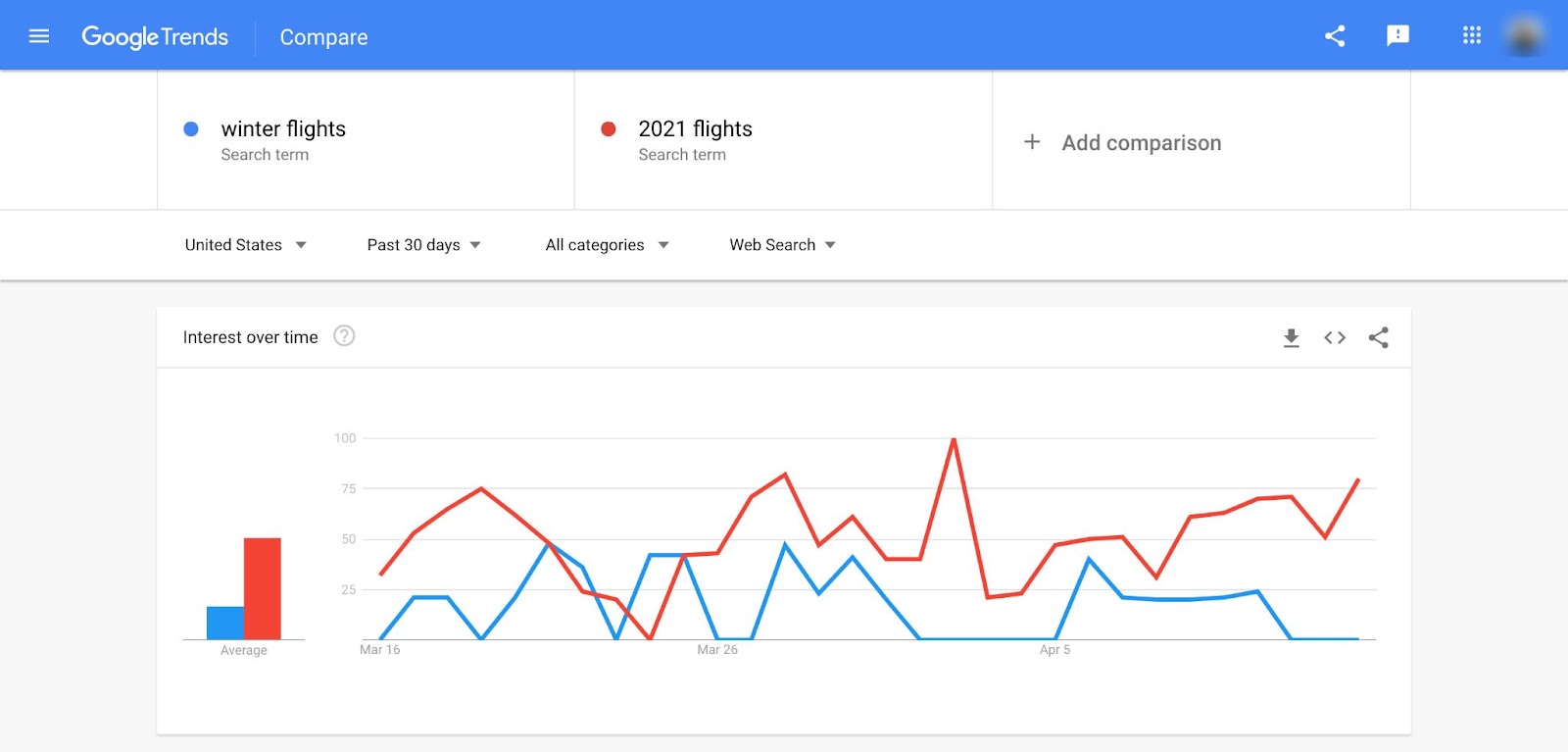Show help for Interest over time

pos(344,336)
